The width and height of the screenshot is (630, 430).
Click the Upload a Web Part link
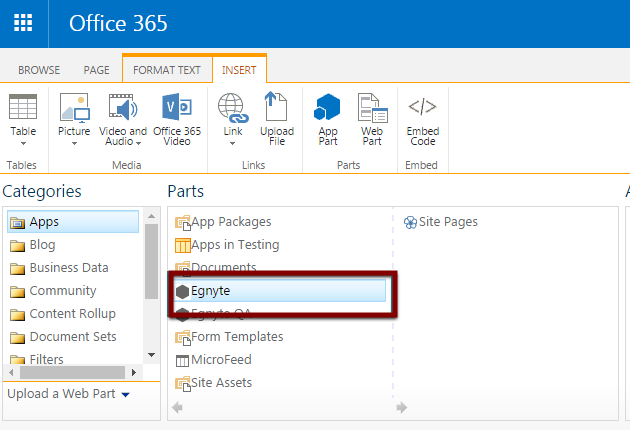pyautogui.click(x=61, y=393)
